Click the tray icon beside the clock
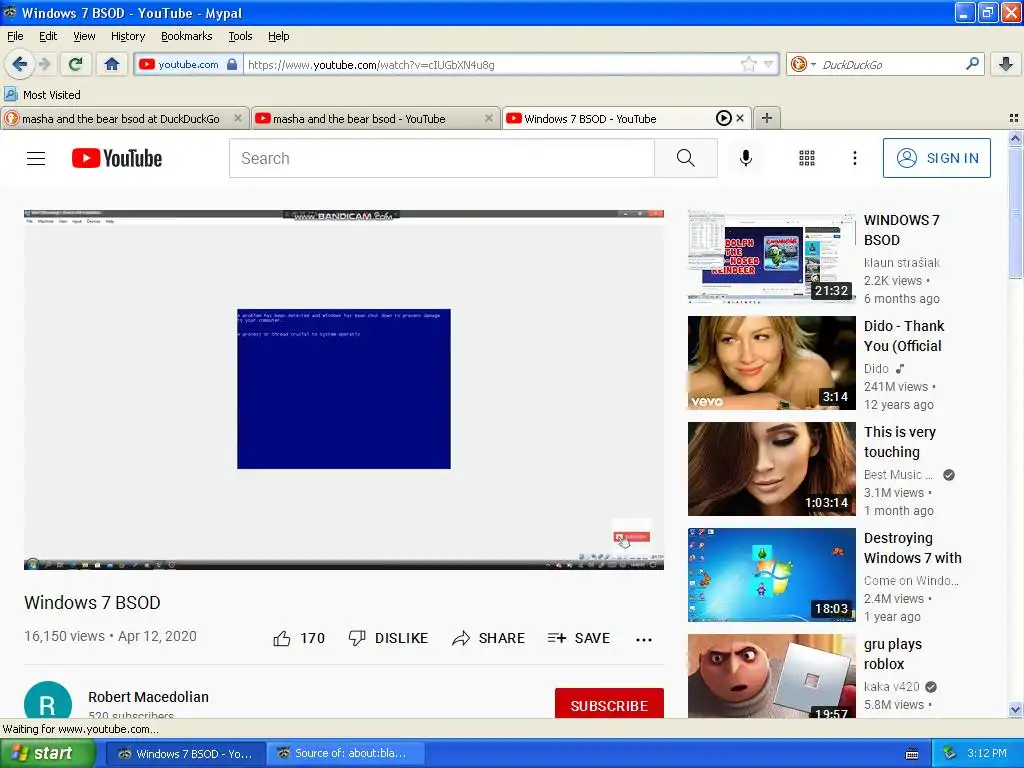This screenshot has height=768, width=1024. [x=950, y=754]
